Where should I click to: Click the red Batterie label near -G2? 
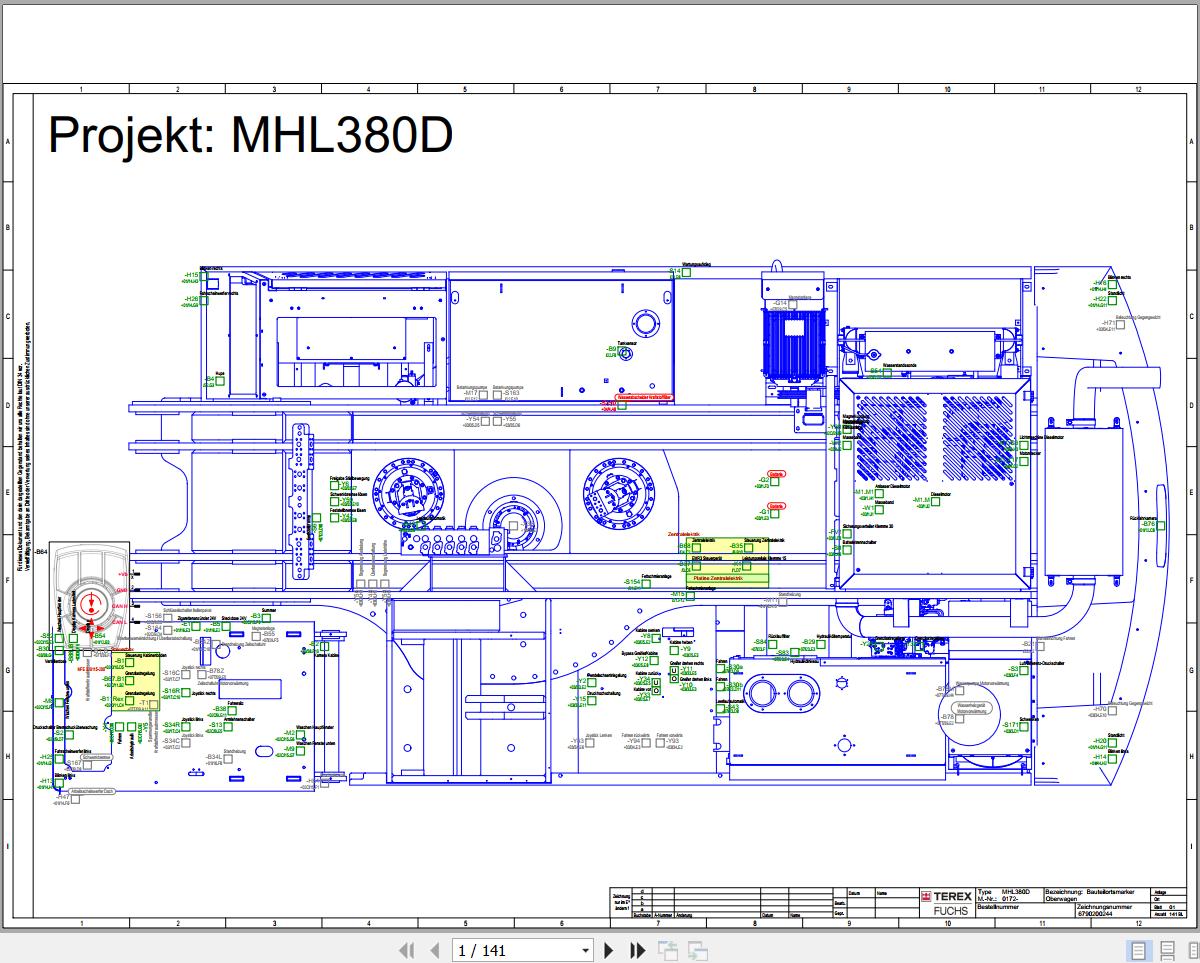[776, 473]
